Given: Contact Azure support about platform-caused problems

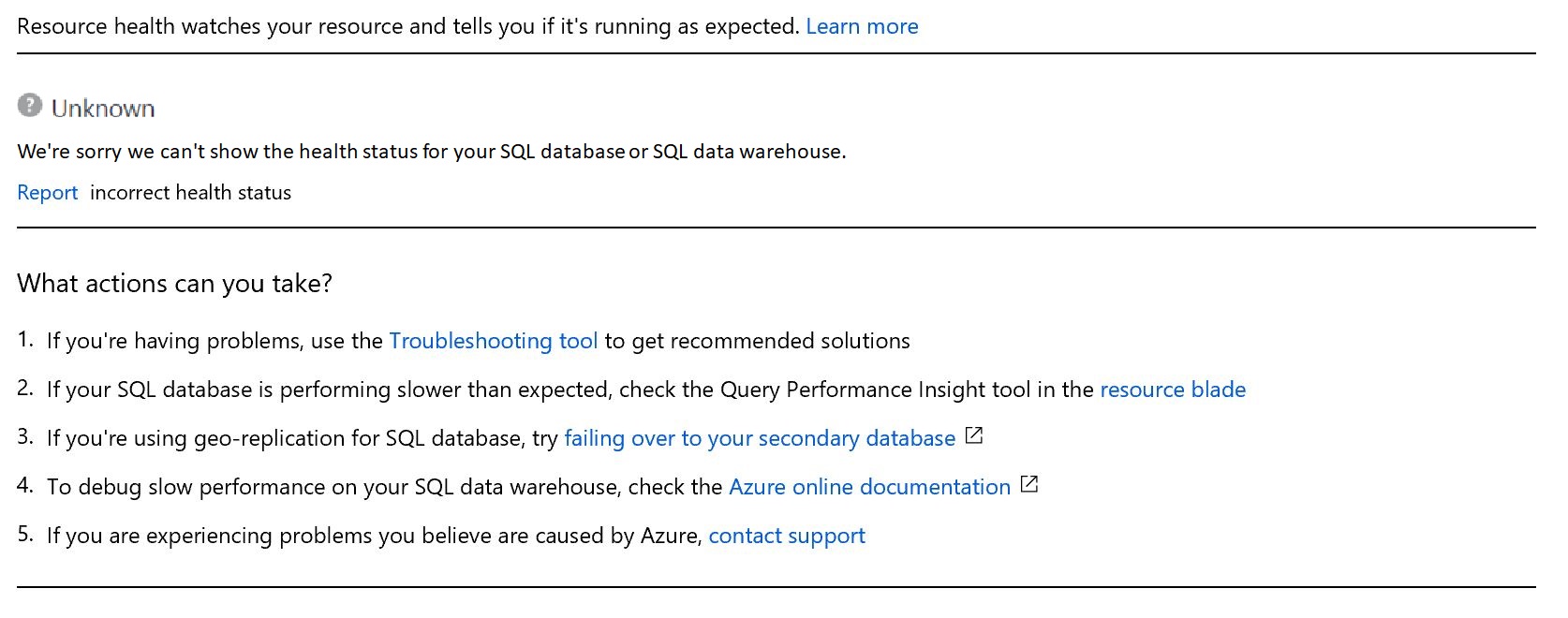Looking at the screenshot, I should coord(786,535).
